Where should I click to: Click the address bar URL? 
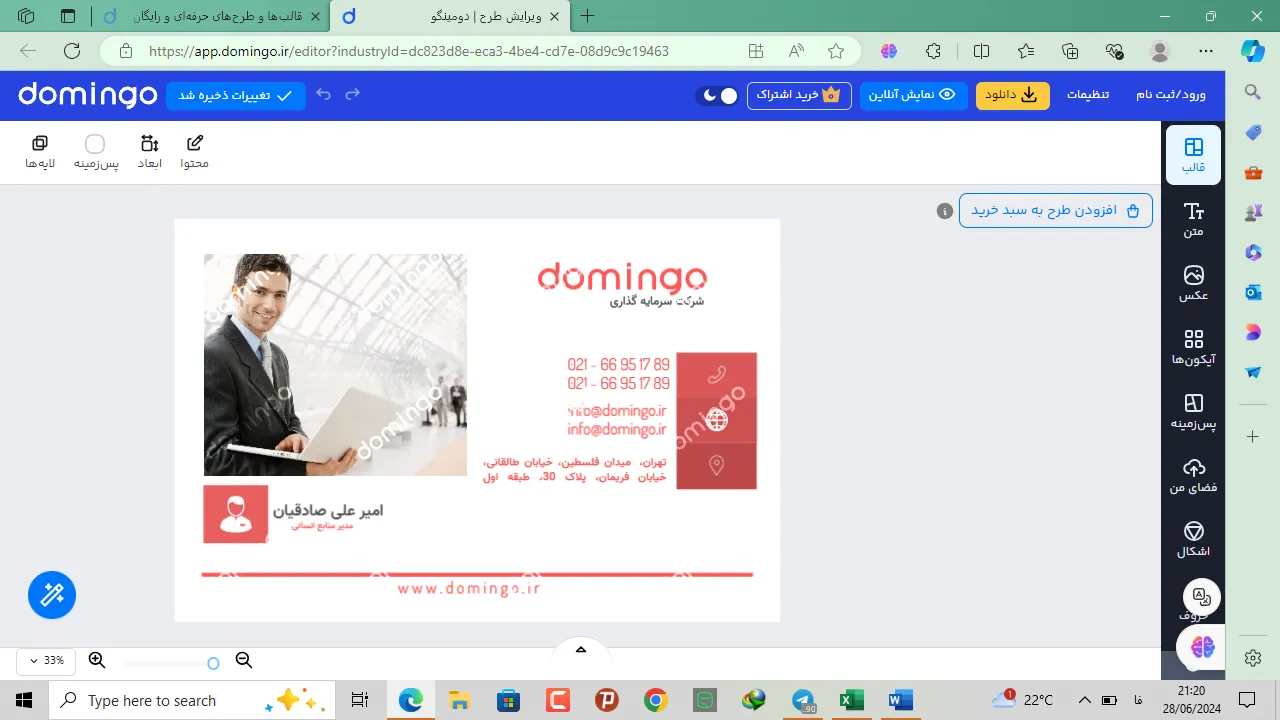(x=408, y=51)
